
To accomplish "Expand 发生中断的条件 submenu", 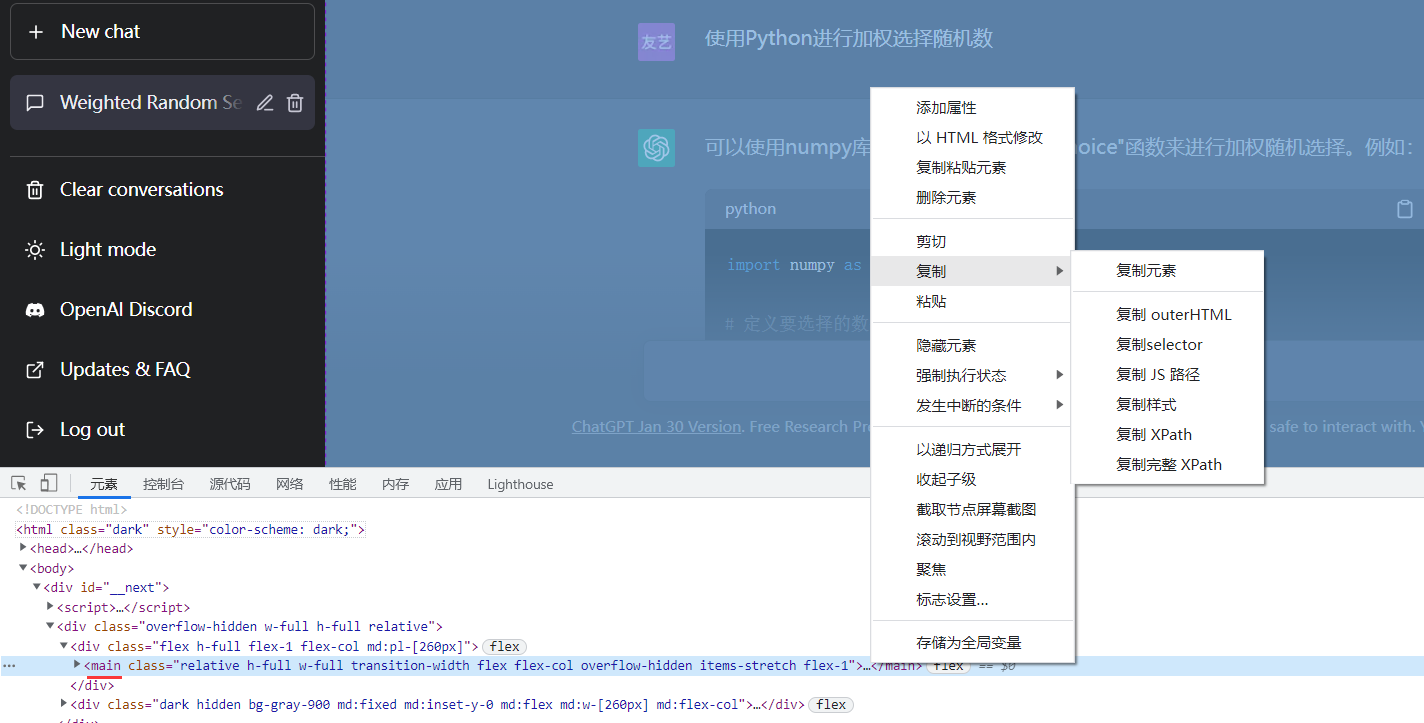I will pyautogui.click(x=973, y=406).
